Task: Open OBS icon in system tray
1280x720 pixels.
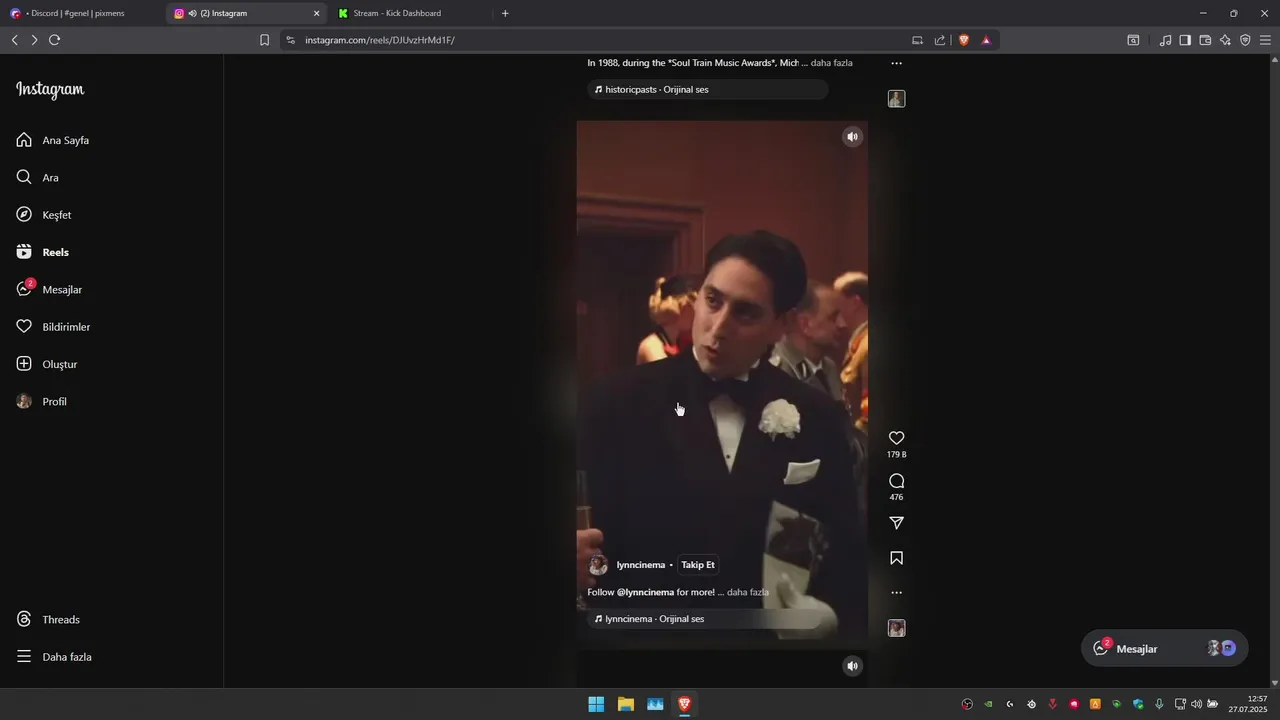Action: tap(967, 704)
